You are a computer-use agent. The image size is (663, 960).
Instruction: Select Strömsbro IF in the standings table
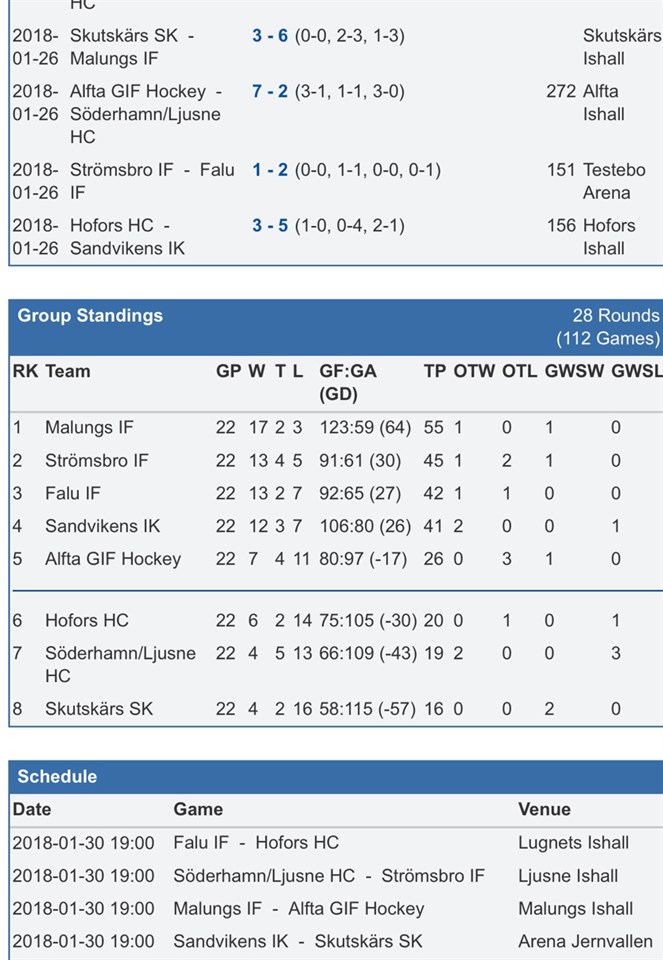pyautogui.click(x=97, y=461)
